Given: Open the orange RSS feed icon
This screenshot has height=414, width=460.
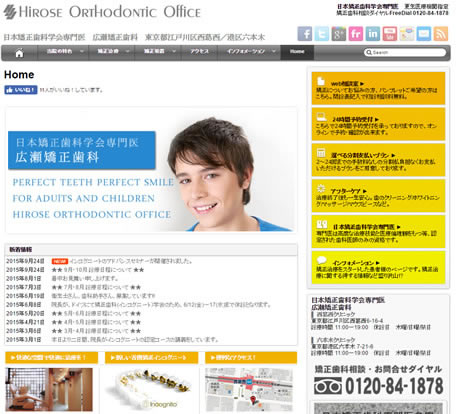Looking at the screenshot, I should [441, 34].
